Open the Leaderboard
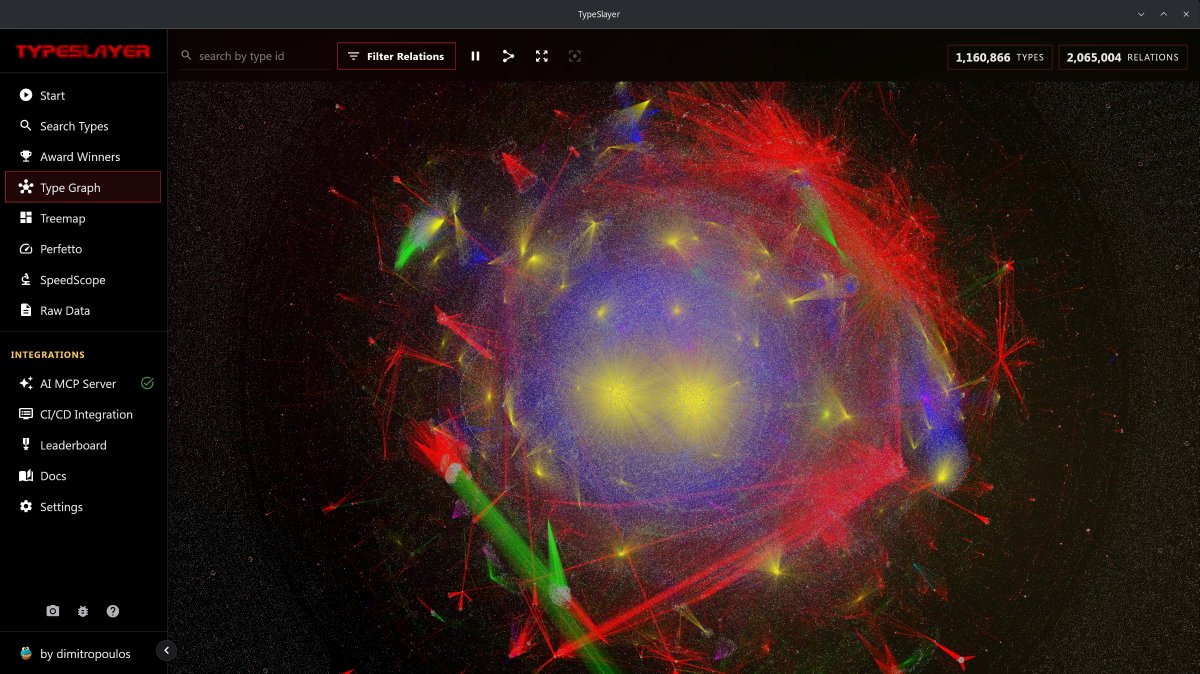 [x=83, y=445]
